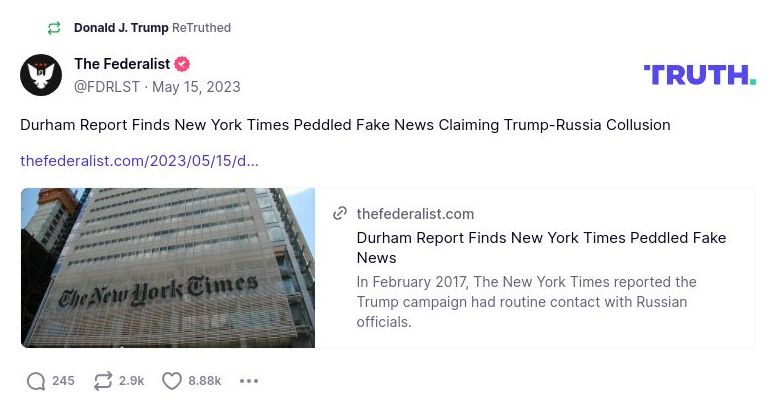
Task: Click the card description about February 2017
Action: click(526, 301)
